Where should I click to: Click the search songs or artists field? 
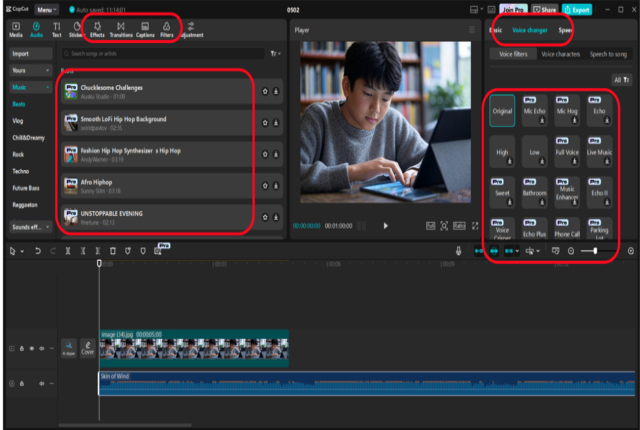pyautogui.click(x=162, y=53)
